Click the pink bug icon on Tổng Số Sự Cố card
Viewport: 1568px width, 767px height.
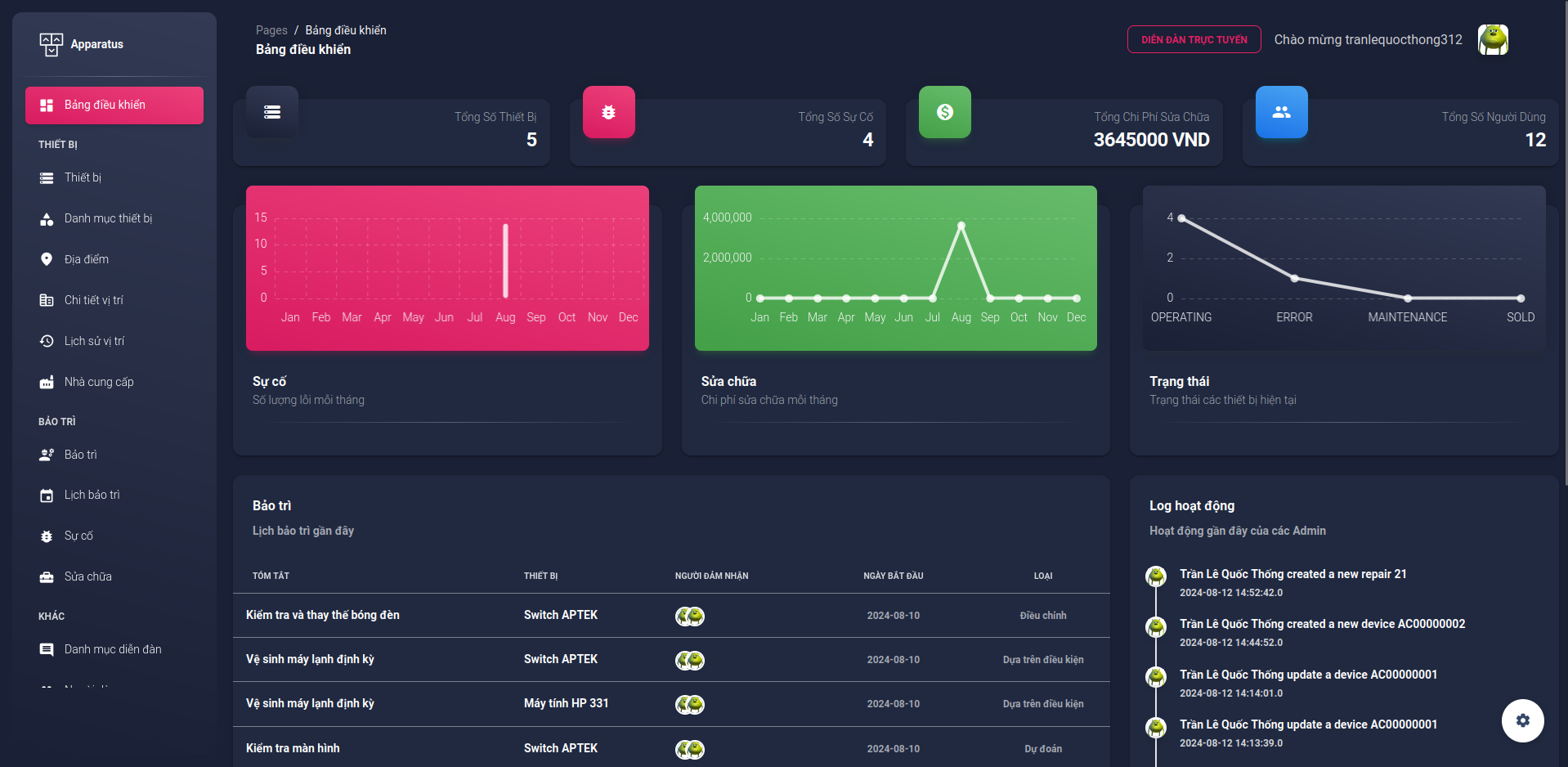click(x=608, y=112)
